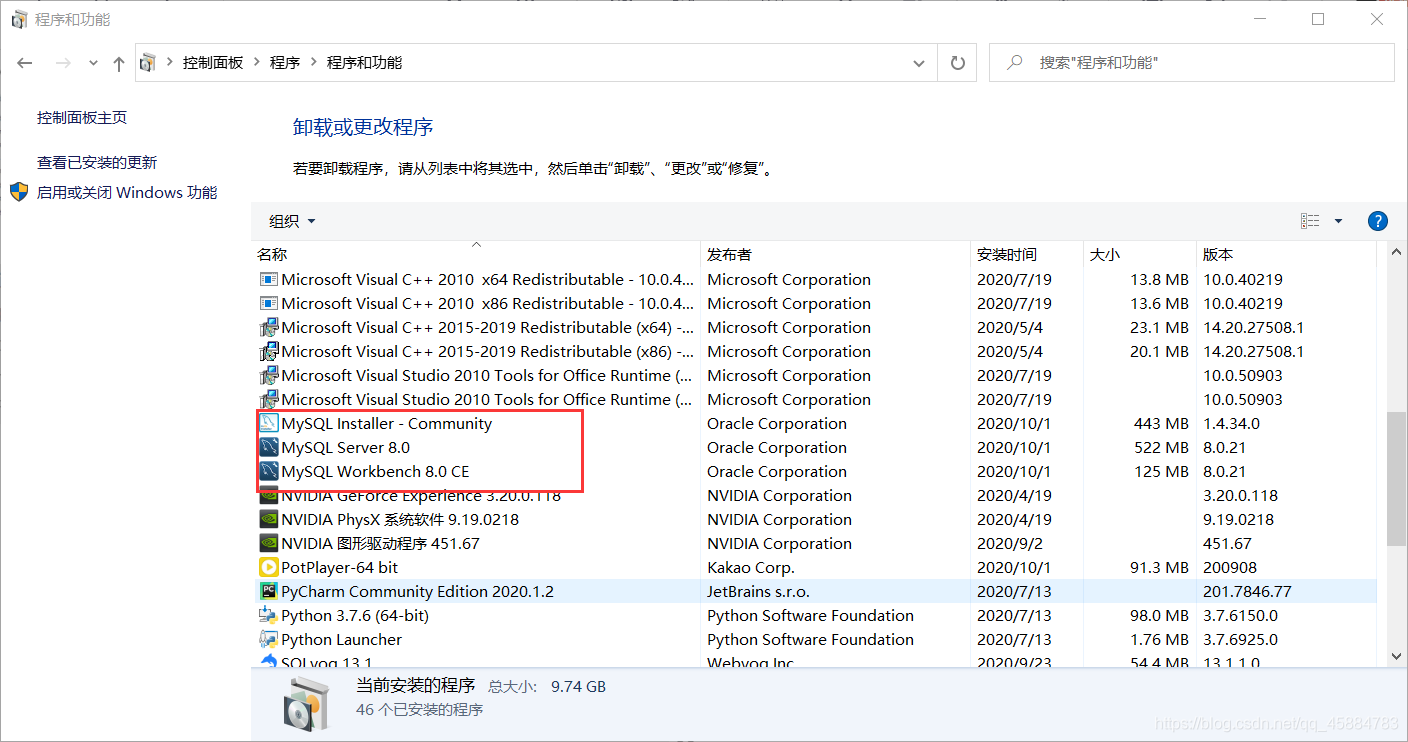The width and height of the screenshot is (1408, 742).
Task: Click the back navigation arrow
Action: point(25,63)
